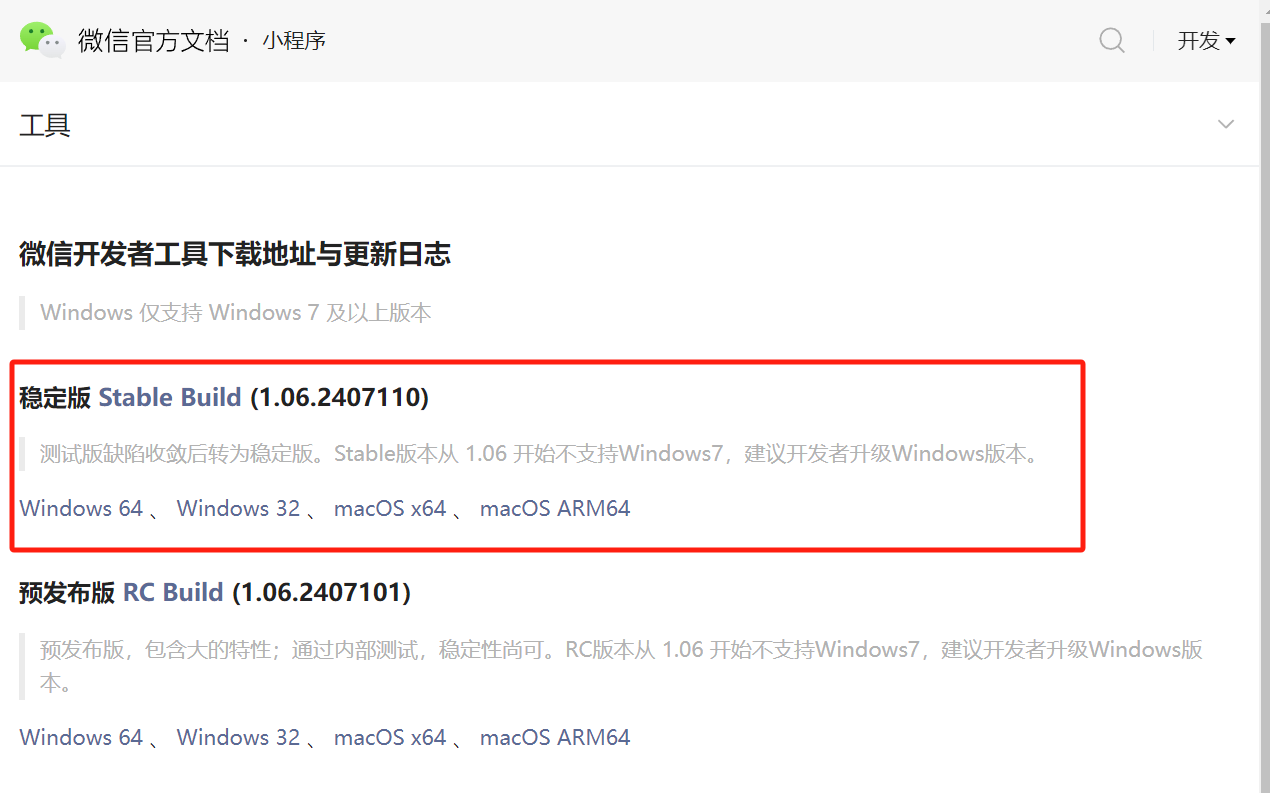Click the 工具 section title
The width and height of the screenshot is (1270, 793).
(45, 125)
